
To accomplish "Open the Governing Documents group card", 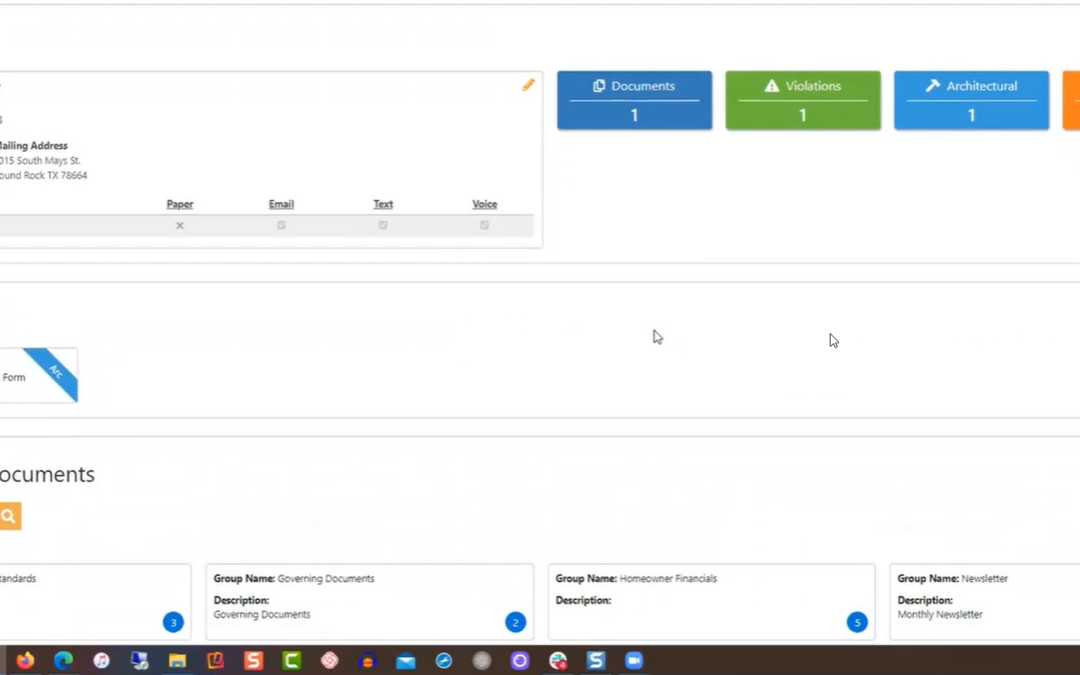I will 369,600.
